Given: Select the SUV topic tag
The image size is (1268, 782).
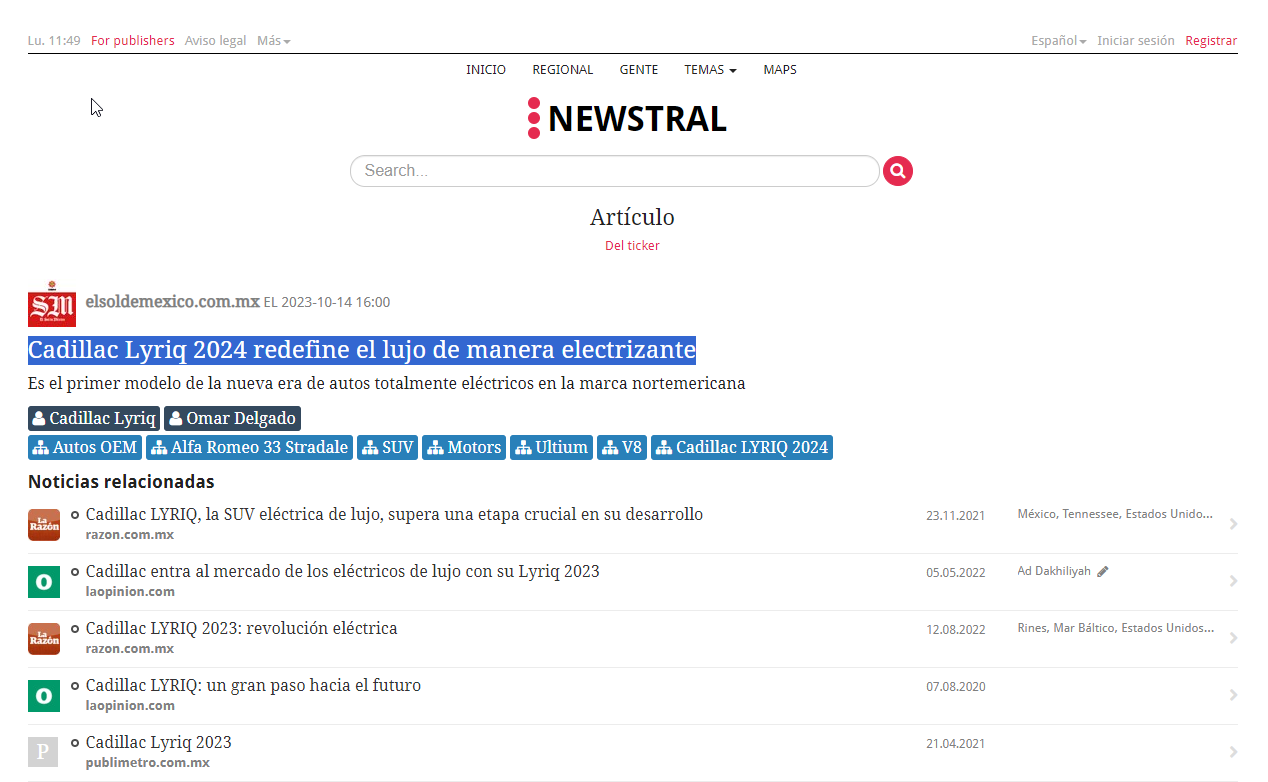Looking at the screenshot, I should tap(388, 447).
